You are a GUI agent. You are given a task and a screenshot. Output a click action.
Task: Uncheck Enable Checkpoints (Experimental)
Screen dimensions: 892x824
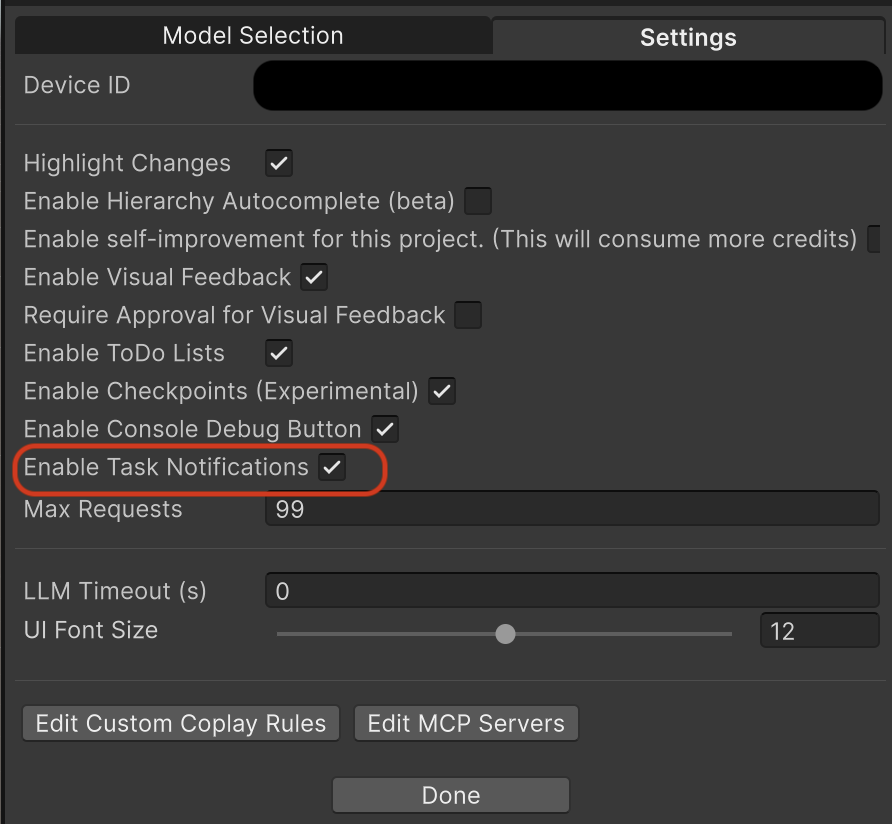pyautogui.click(x=442, y=392)
